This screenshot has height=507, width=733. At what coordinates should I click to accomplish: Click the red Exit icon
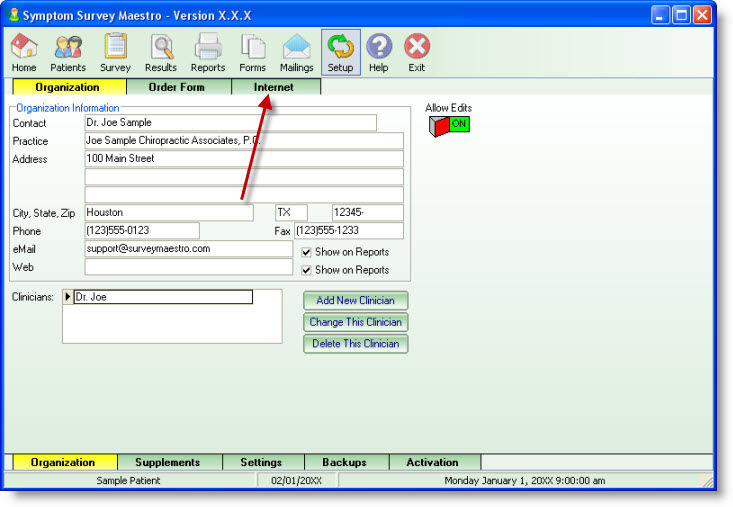[x=416, y=52]
